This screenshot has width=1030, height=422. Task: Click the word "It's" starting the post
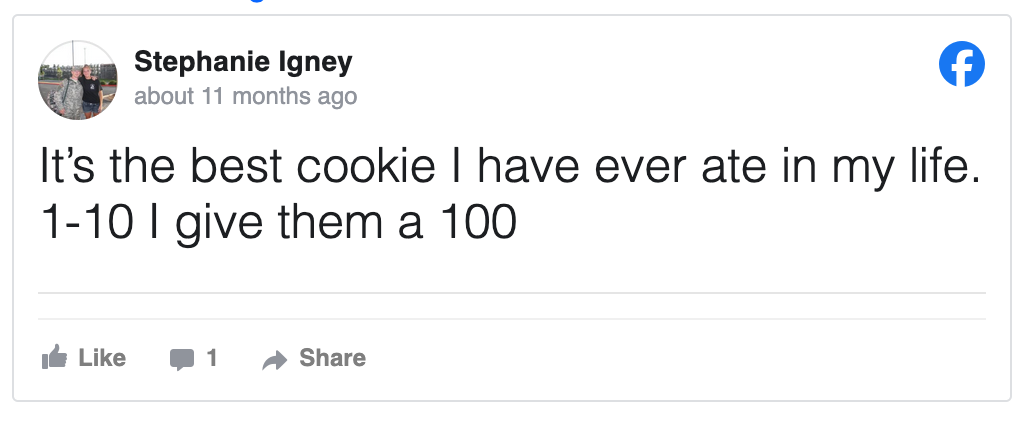(x=68, y=167)
